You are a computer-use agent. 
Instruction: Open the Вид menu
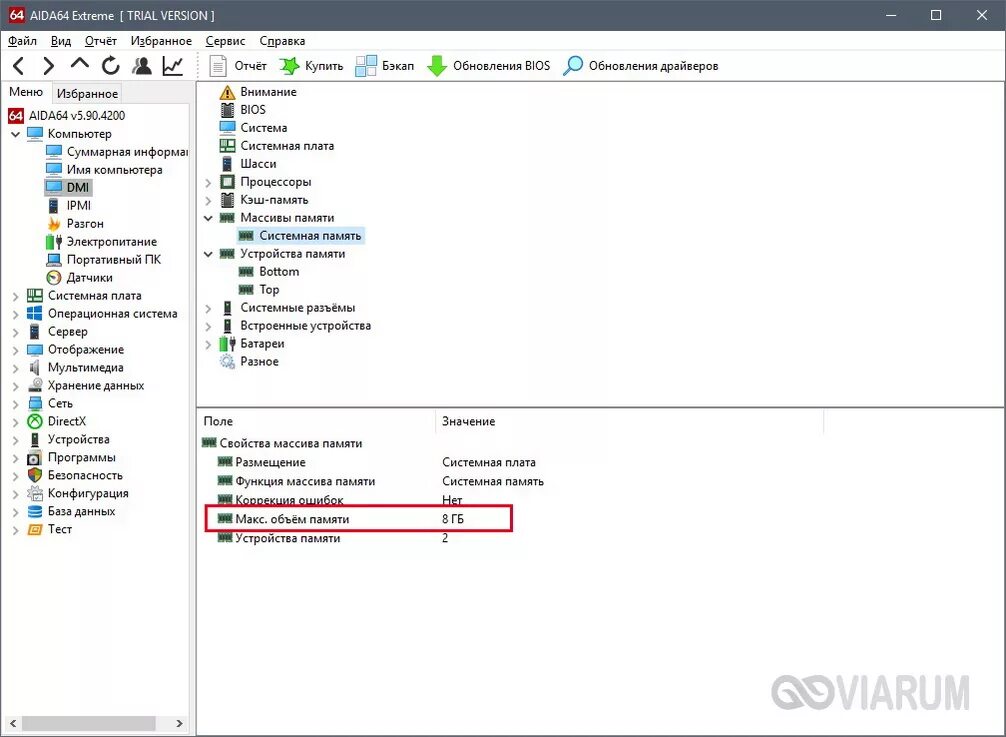point(60,41)
